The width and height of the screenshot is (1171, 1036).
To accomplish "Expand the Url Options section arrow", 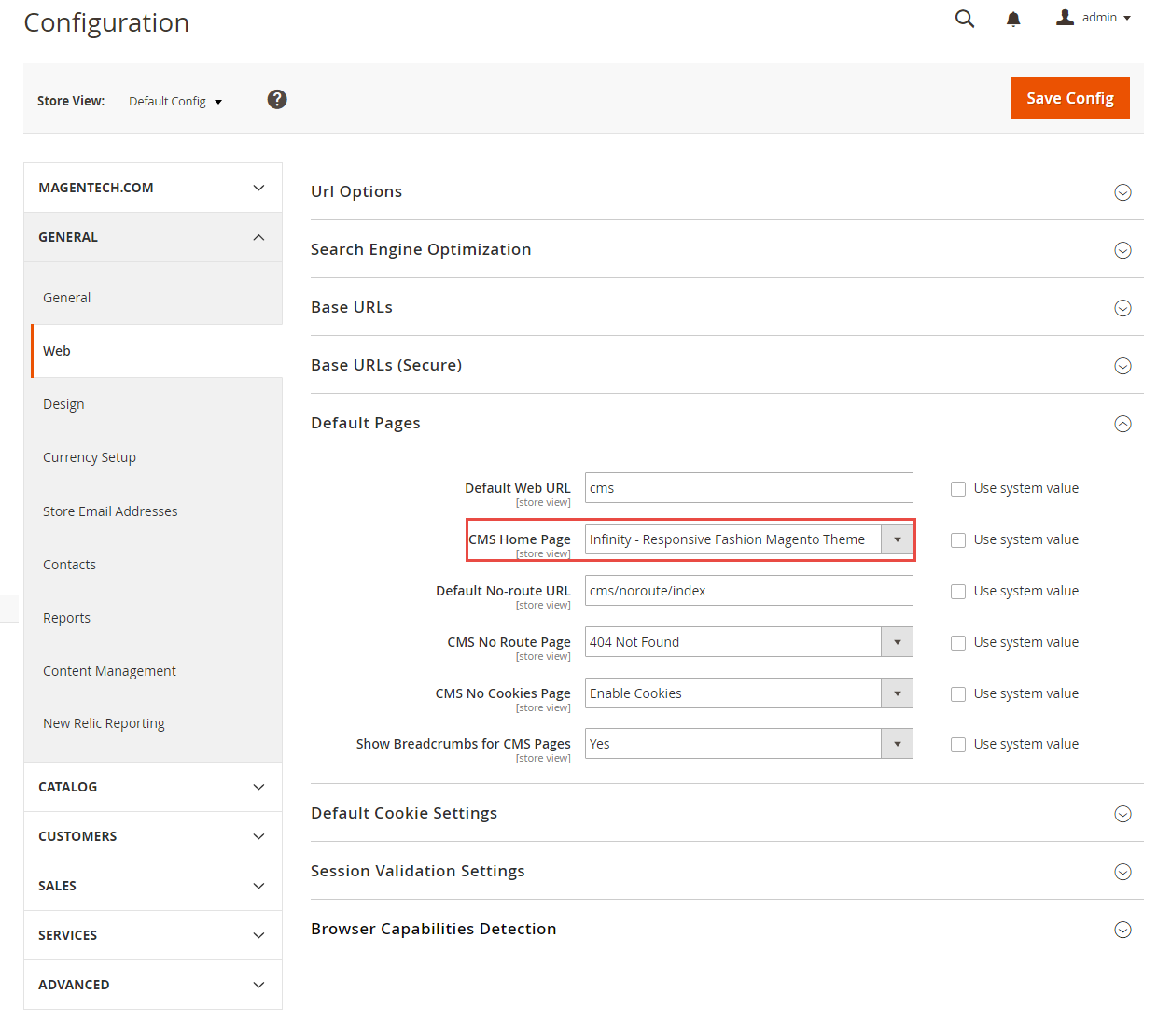I will point(1122,192).
